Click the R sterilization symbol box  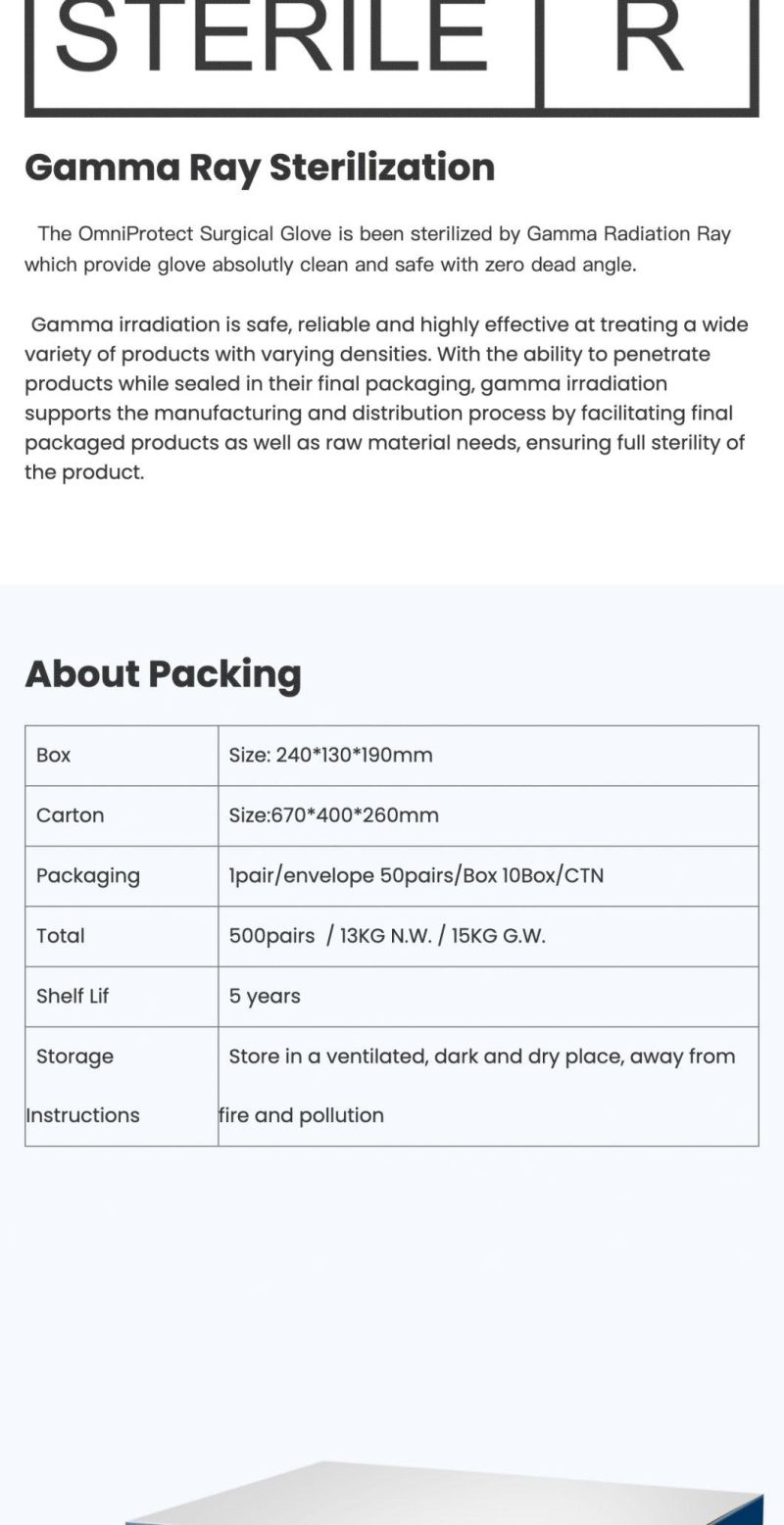pyautogui.click(x=650, y=57)
